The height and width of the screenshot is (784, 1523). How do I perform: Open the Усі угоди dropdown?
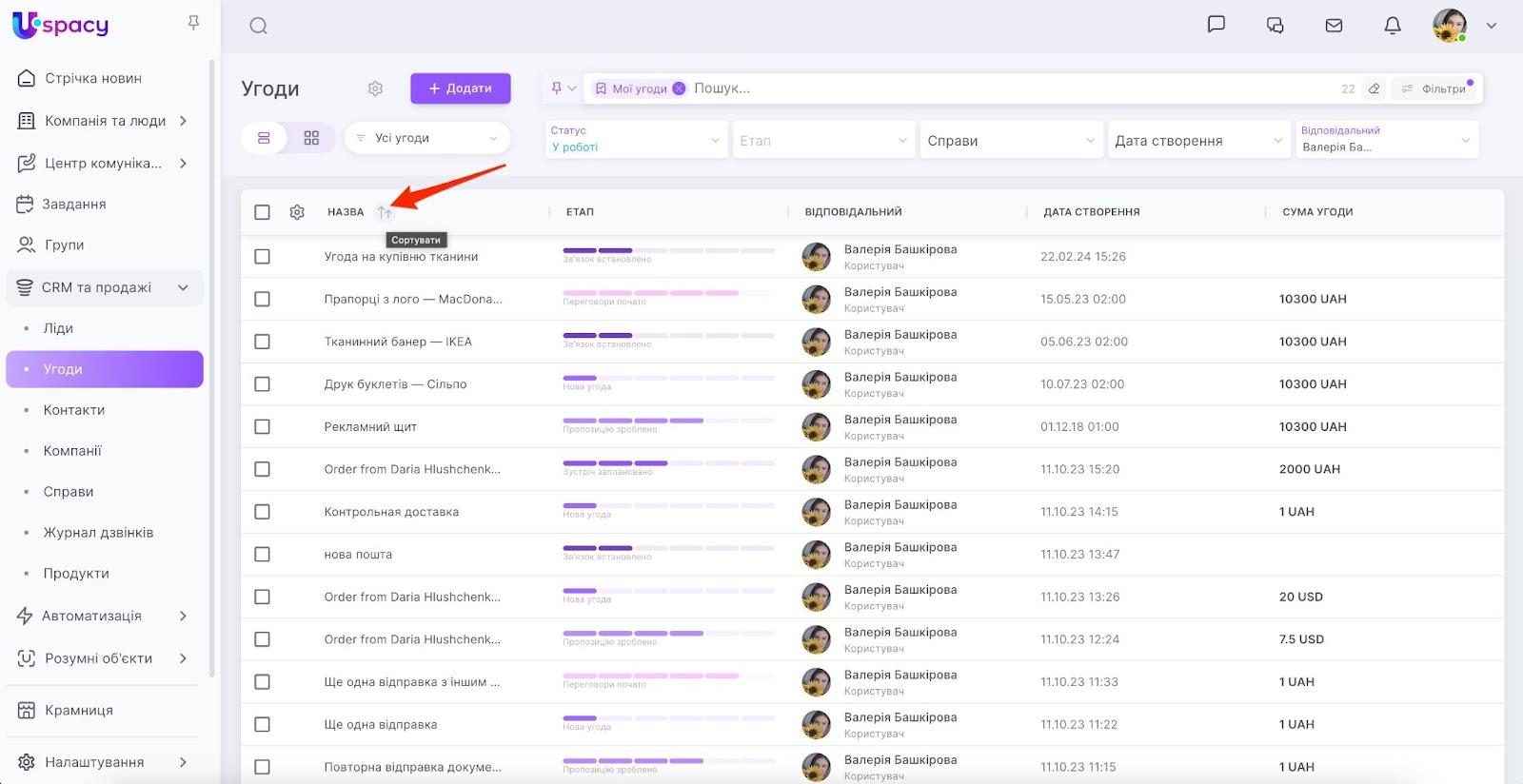coord(426,138)
